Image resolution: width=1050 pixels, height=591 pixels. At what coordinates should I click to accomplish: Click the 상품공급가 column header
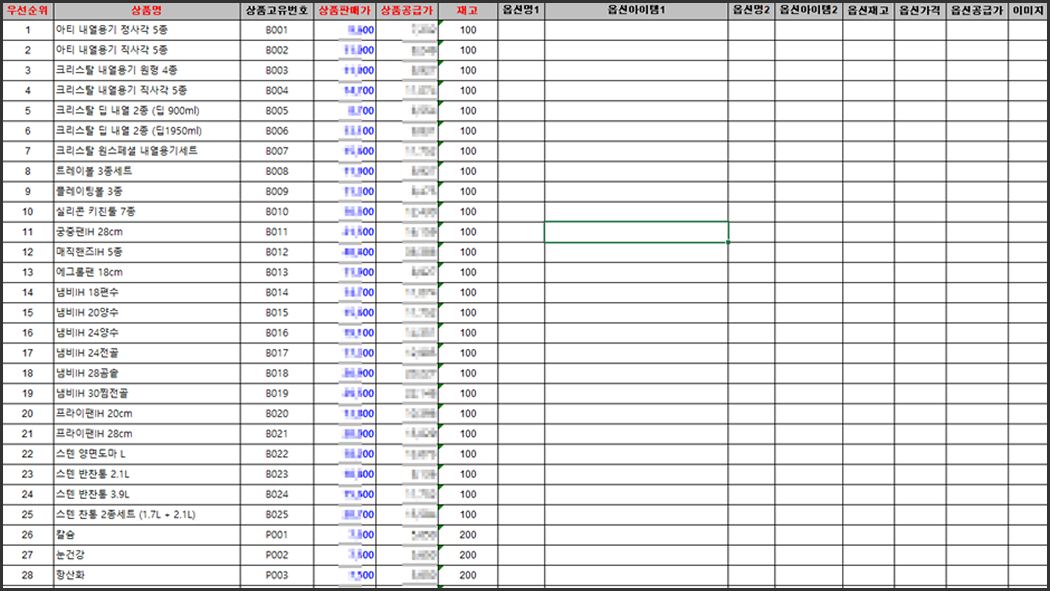[408, 10]
